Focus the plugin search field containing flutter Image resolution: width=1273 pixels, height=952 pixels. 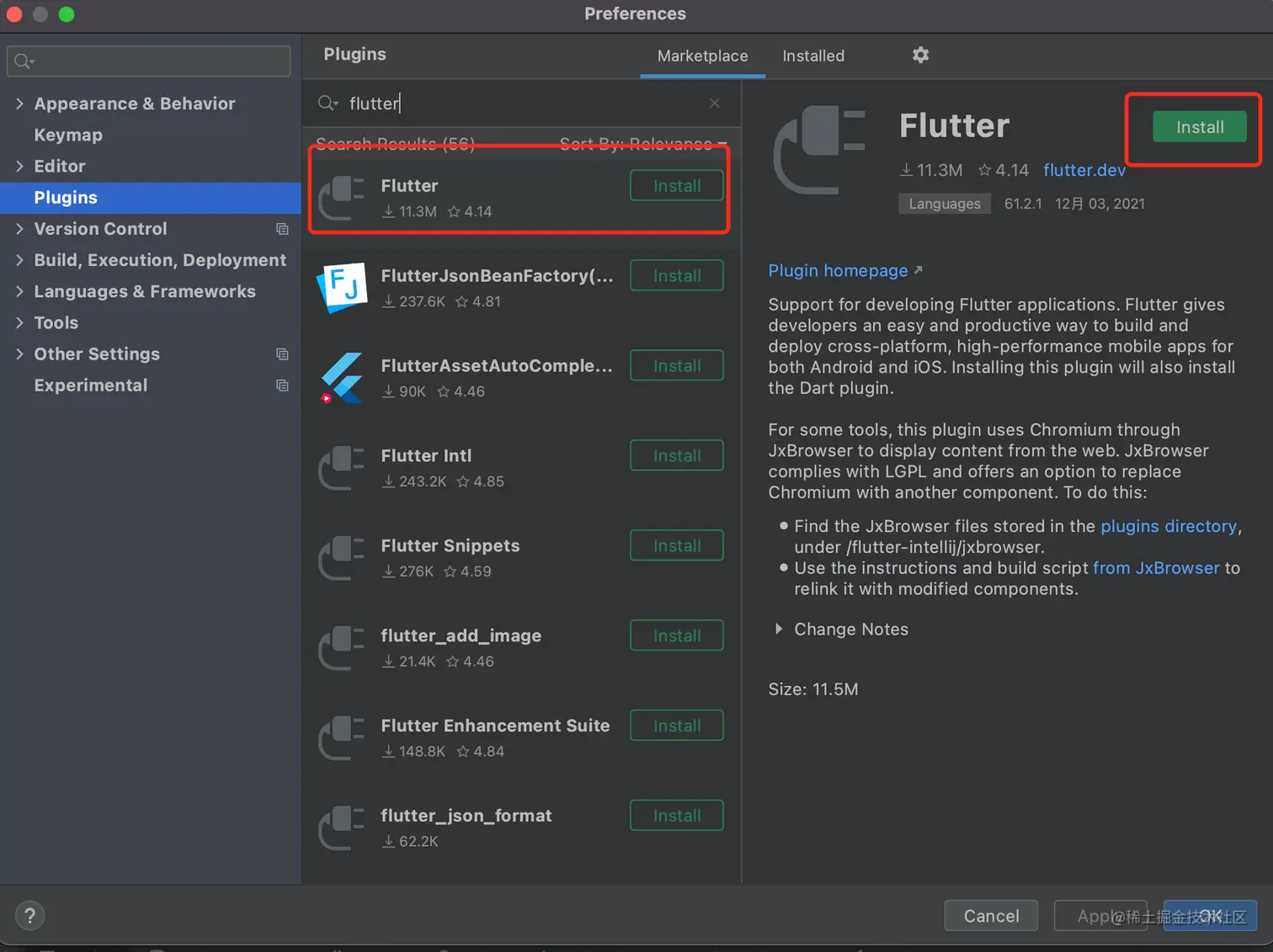pyautogui.click(x=522, y=103)
